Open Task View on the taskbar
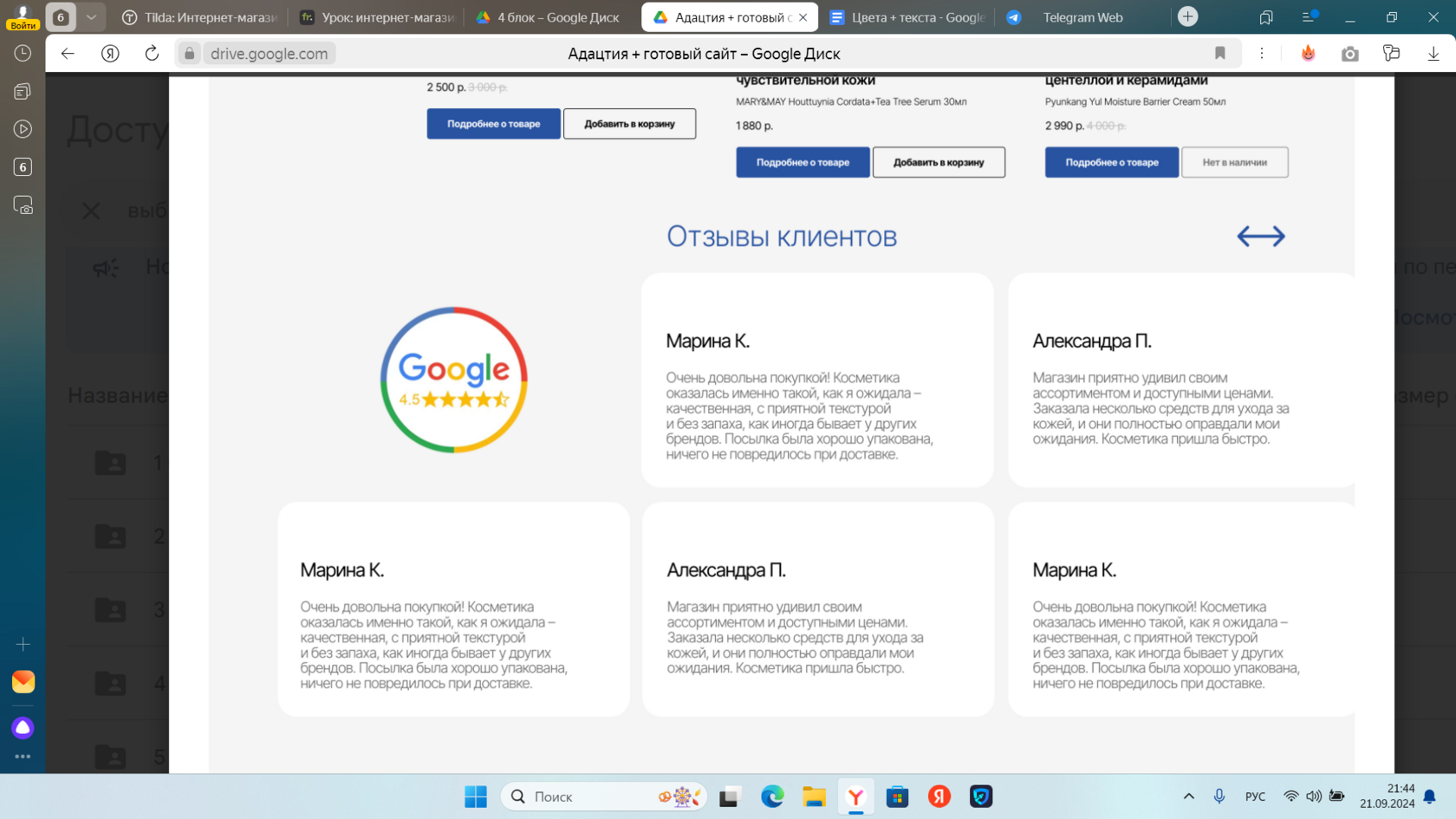Viewport: 1456px width, 819px height. (x=730, y=796)
